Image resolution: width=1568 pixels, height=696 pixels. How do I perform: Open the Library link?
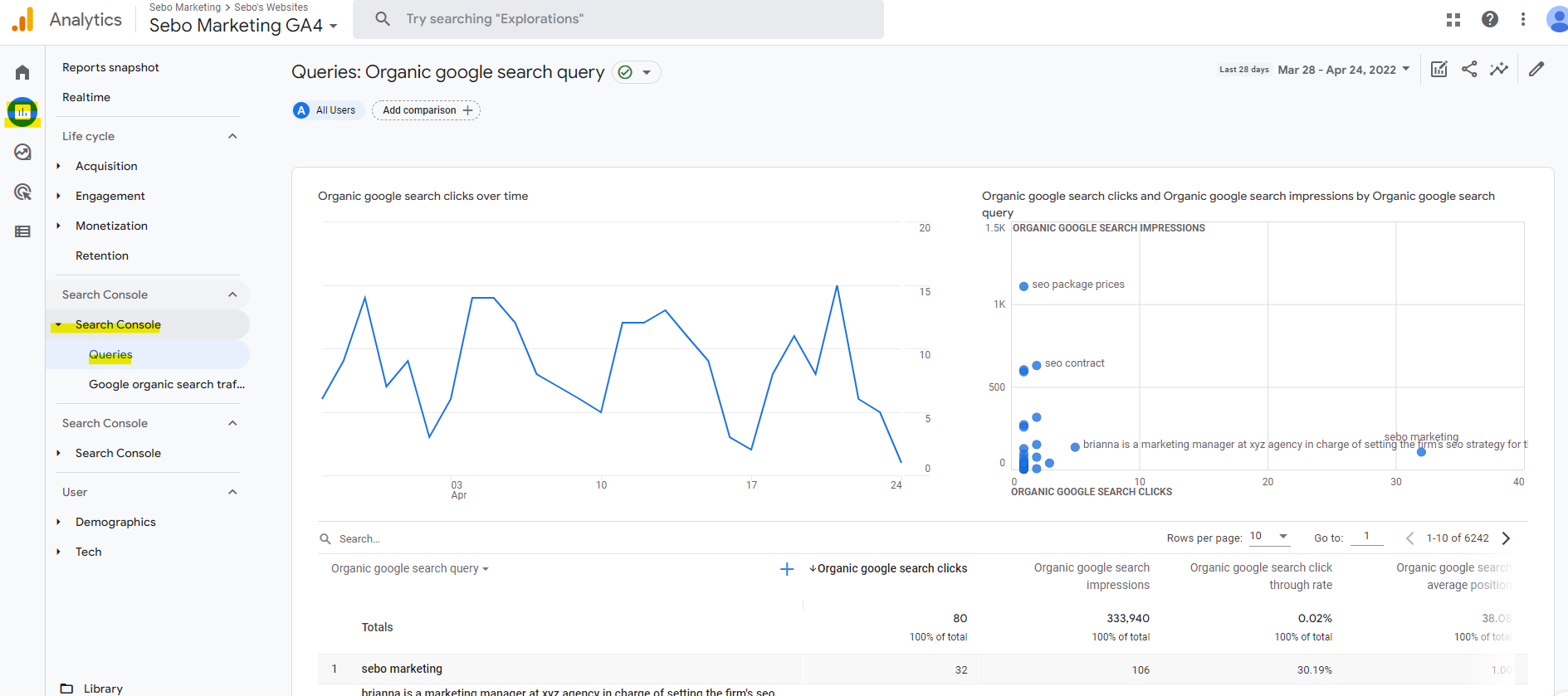click(x=103, y=689)
